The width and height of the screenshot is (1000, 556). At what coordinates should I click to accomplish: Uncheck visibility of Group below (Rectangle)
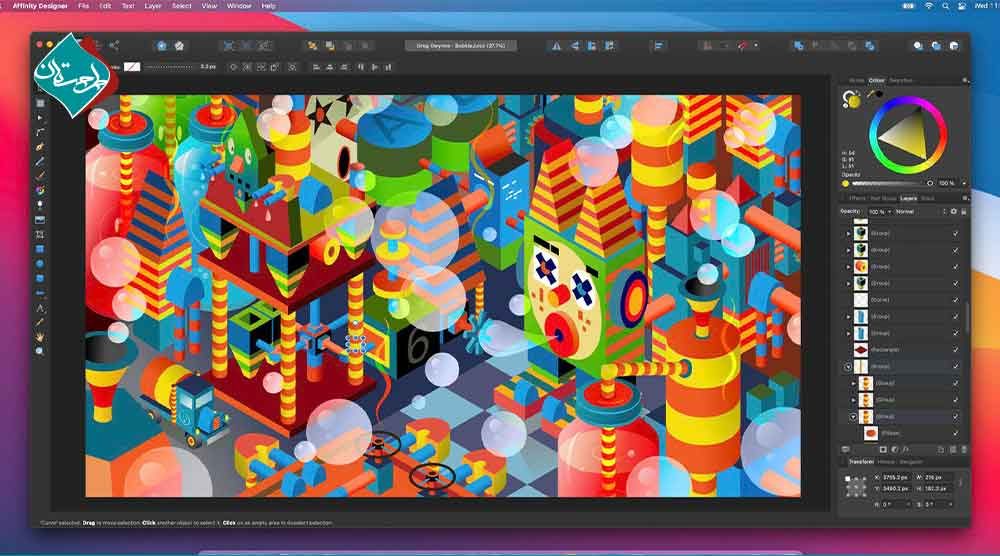[955, 366]
